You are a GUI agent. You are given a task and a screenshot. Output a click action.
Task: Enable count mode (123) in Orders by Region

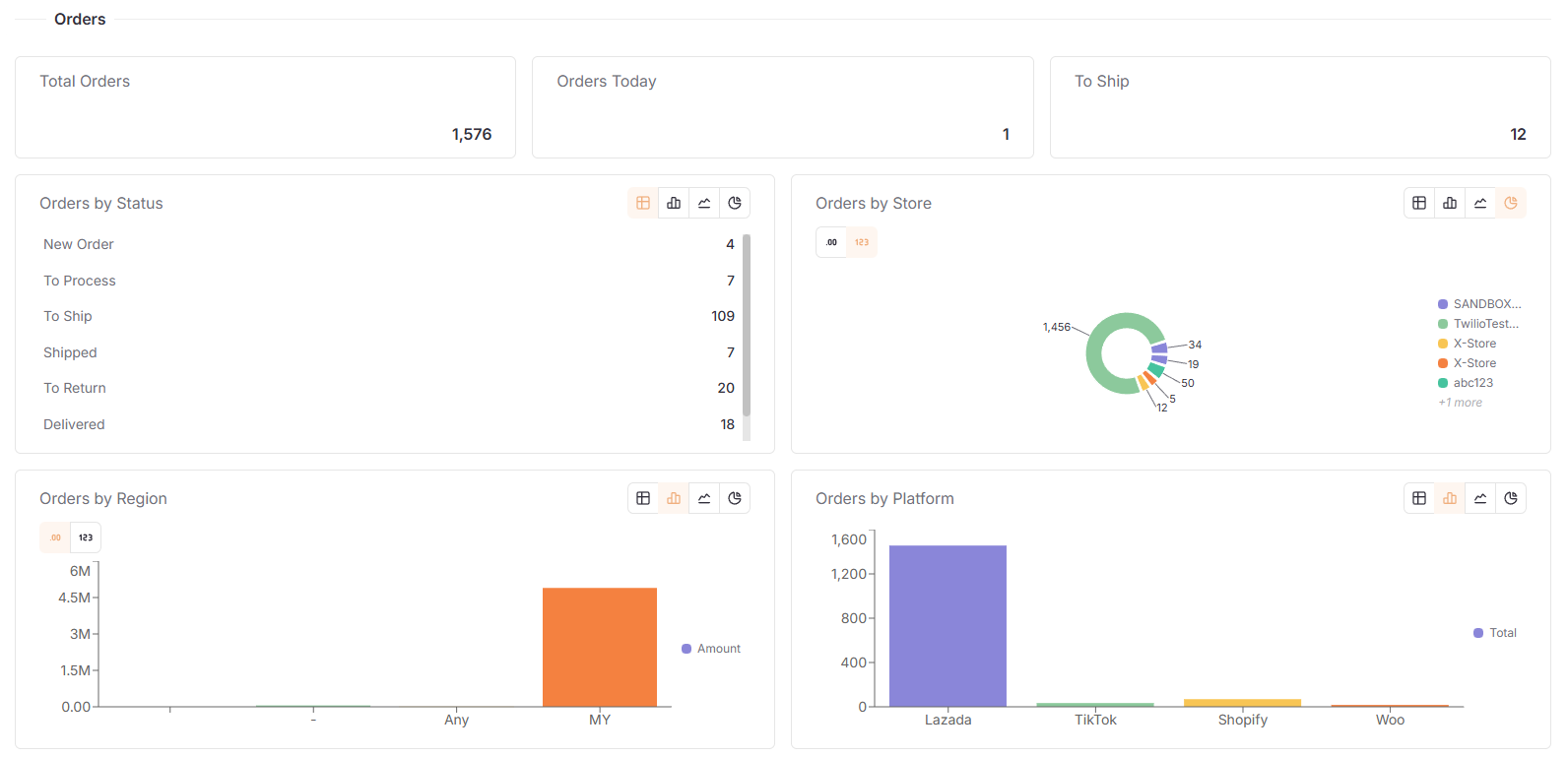(86, 537)
